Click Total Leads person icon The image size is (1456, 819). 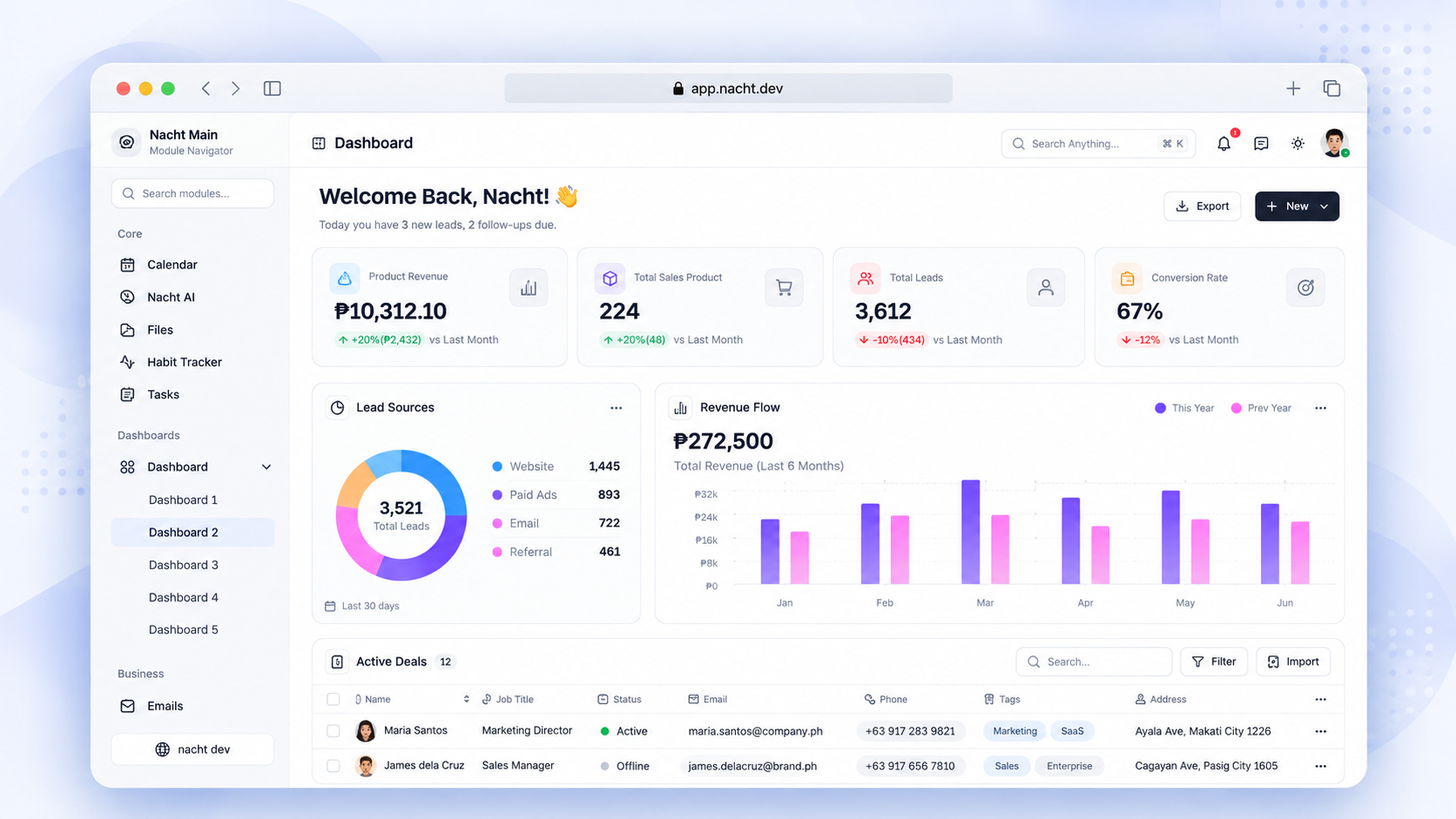(x=1046, y=288)
